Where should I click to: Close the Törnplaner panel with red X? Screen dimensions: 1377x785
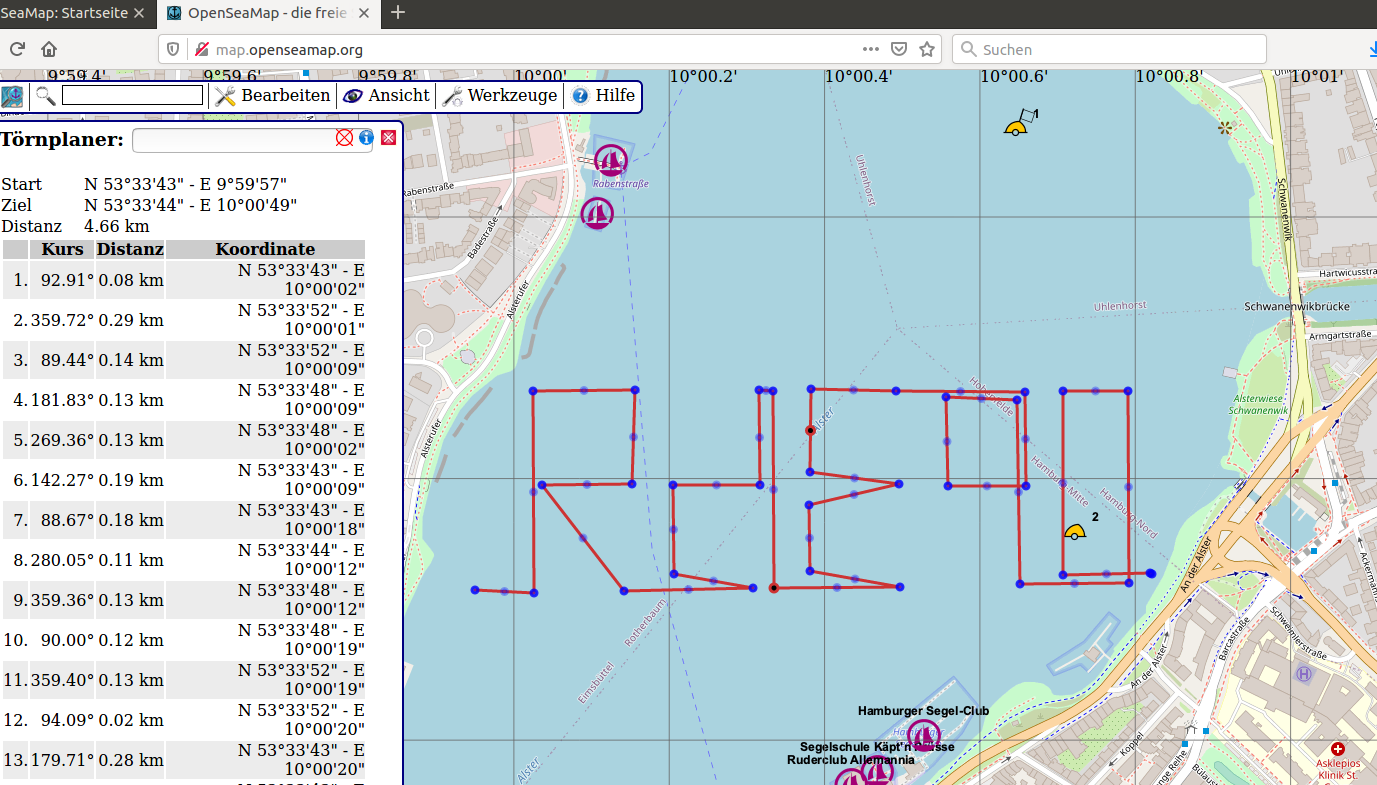coord(389,138)
